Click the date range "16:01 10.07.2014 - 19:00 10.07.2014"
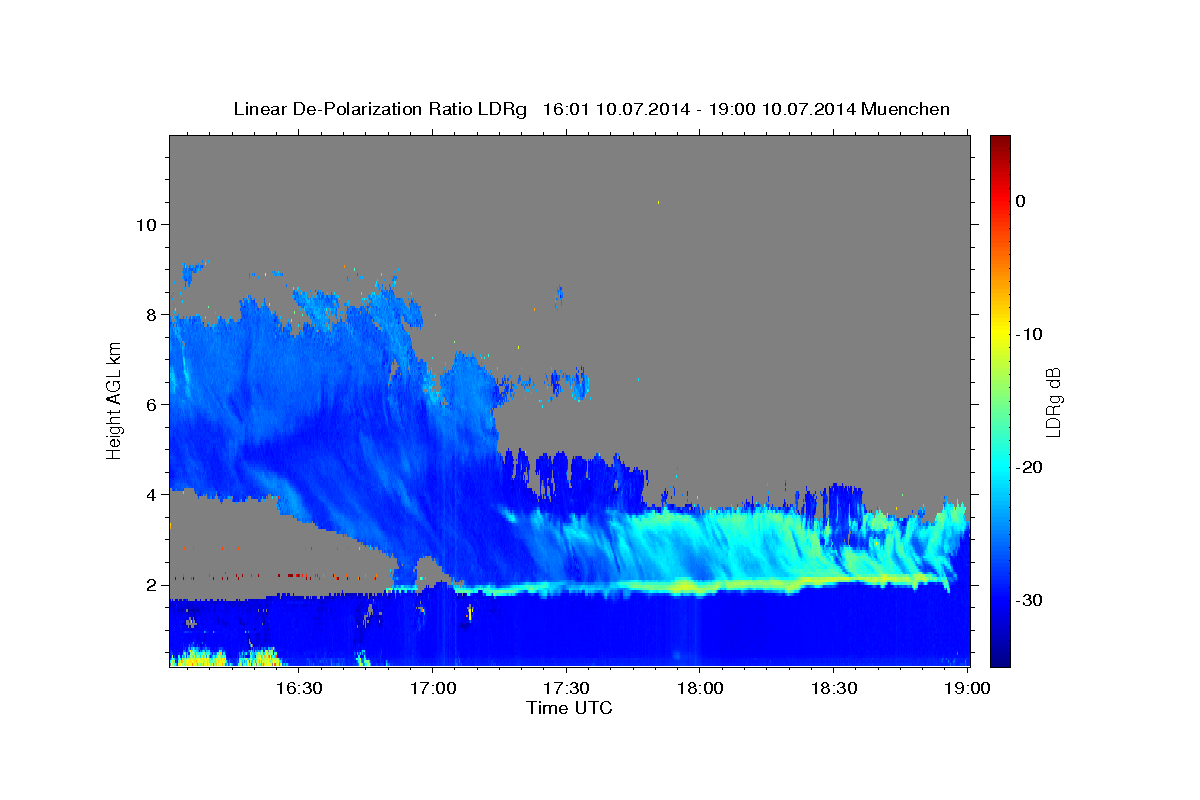Screen dimensions: 1200x800 [x=698, y=109]
